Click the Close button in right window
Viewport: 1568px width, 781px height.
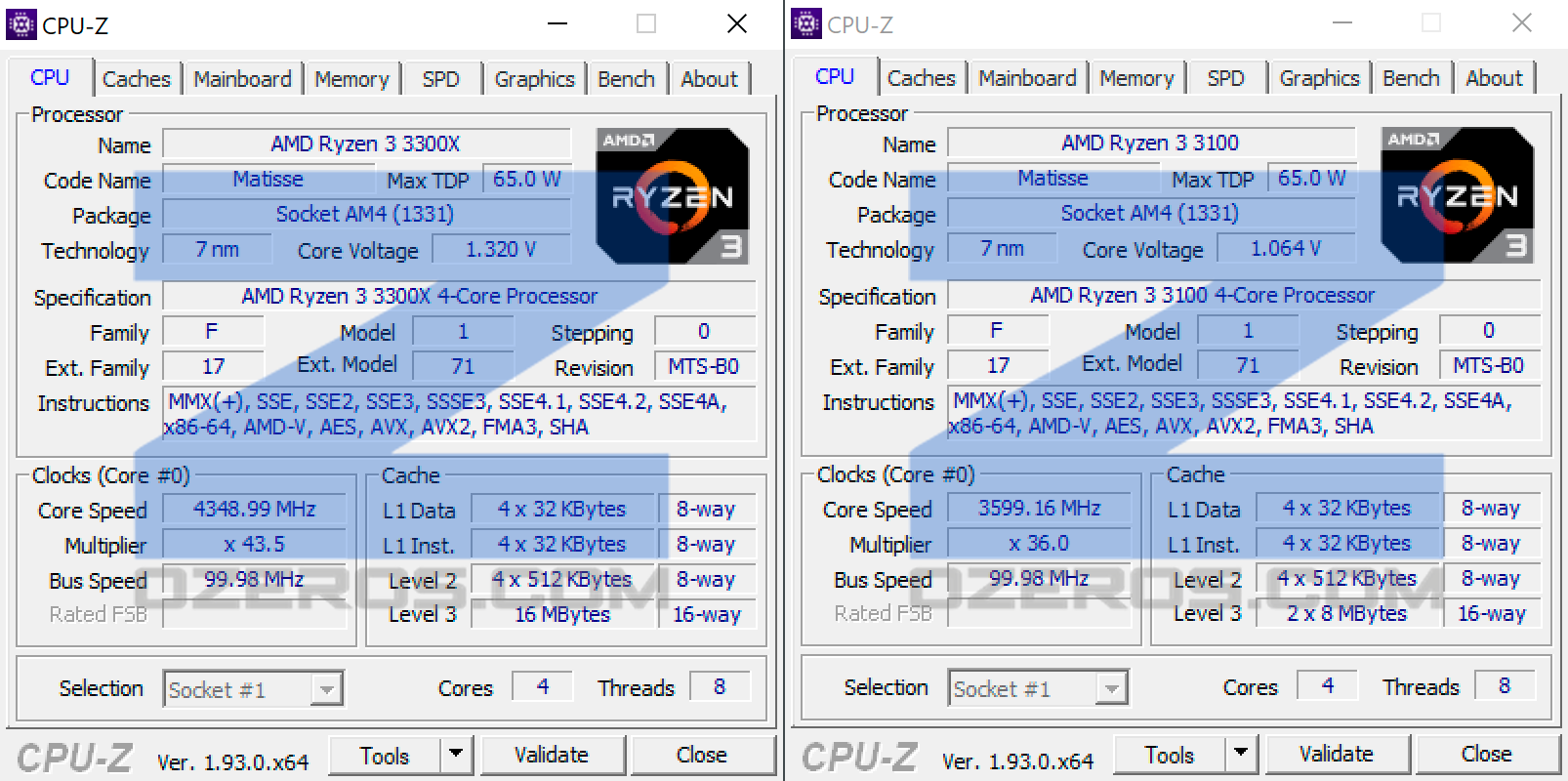(1487, 754)
